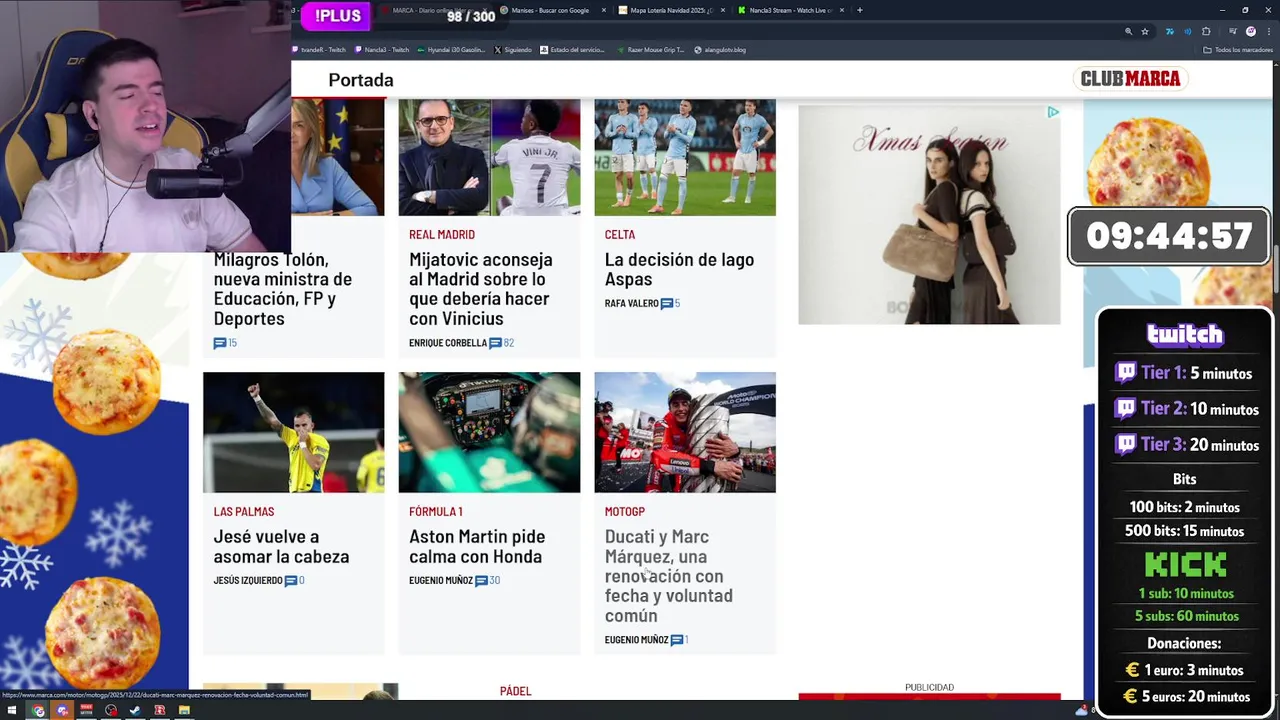Click the blue sound-wave extension icon
Screen dimensions: 1280x720
point(1187,31)
